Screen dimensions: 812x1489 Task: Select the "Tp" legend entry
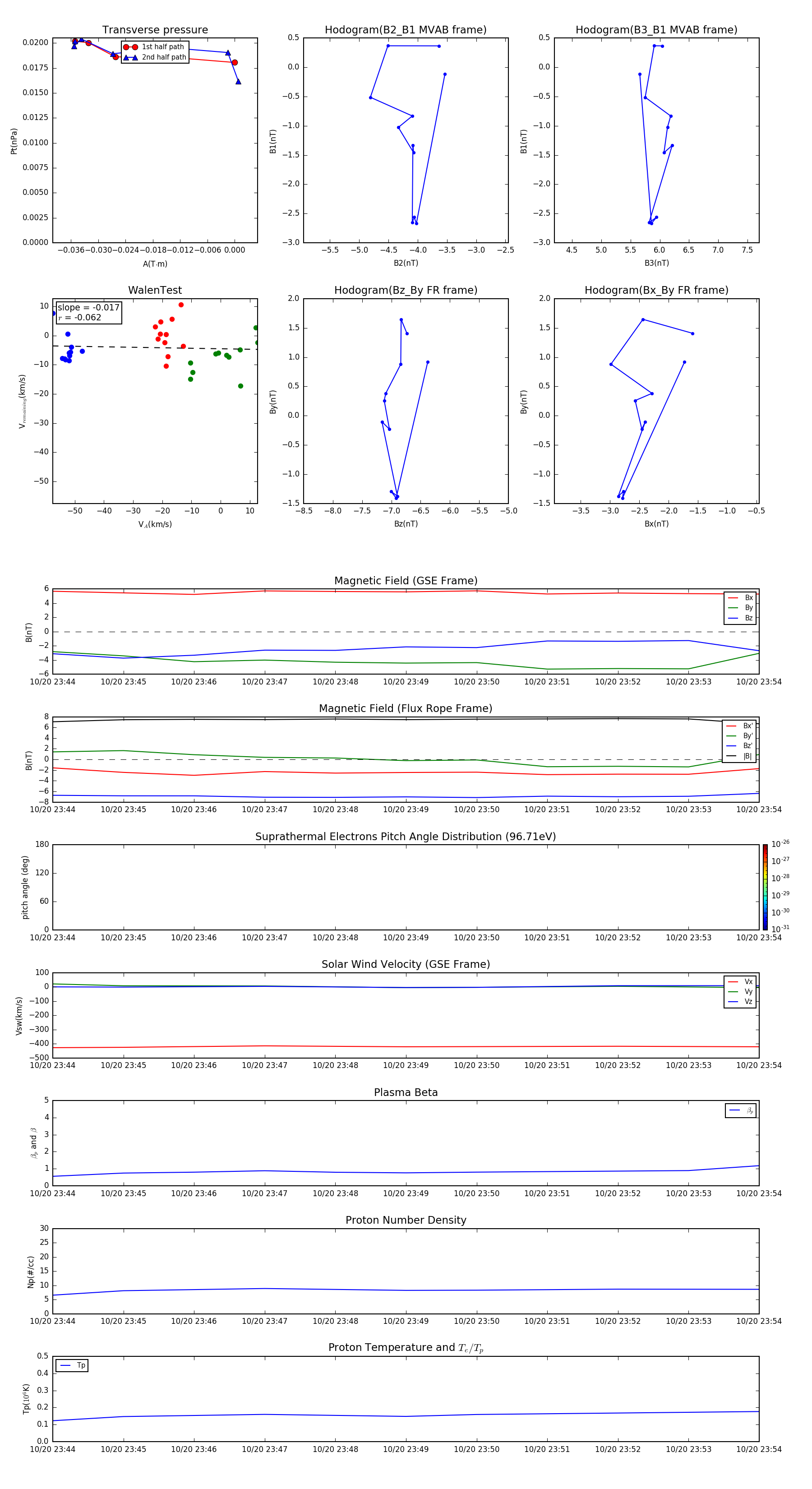72,1365
